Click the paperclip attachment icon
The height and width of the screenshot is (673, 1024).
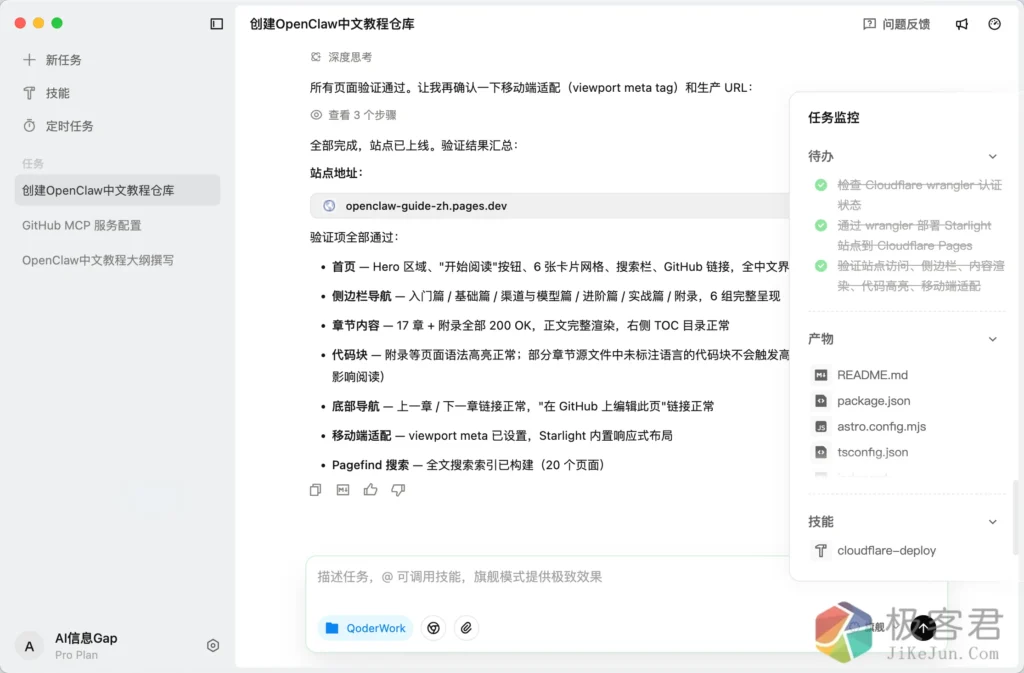pyautogui.click(x=466, y=628)
